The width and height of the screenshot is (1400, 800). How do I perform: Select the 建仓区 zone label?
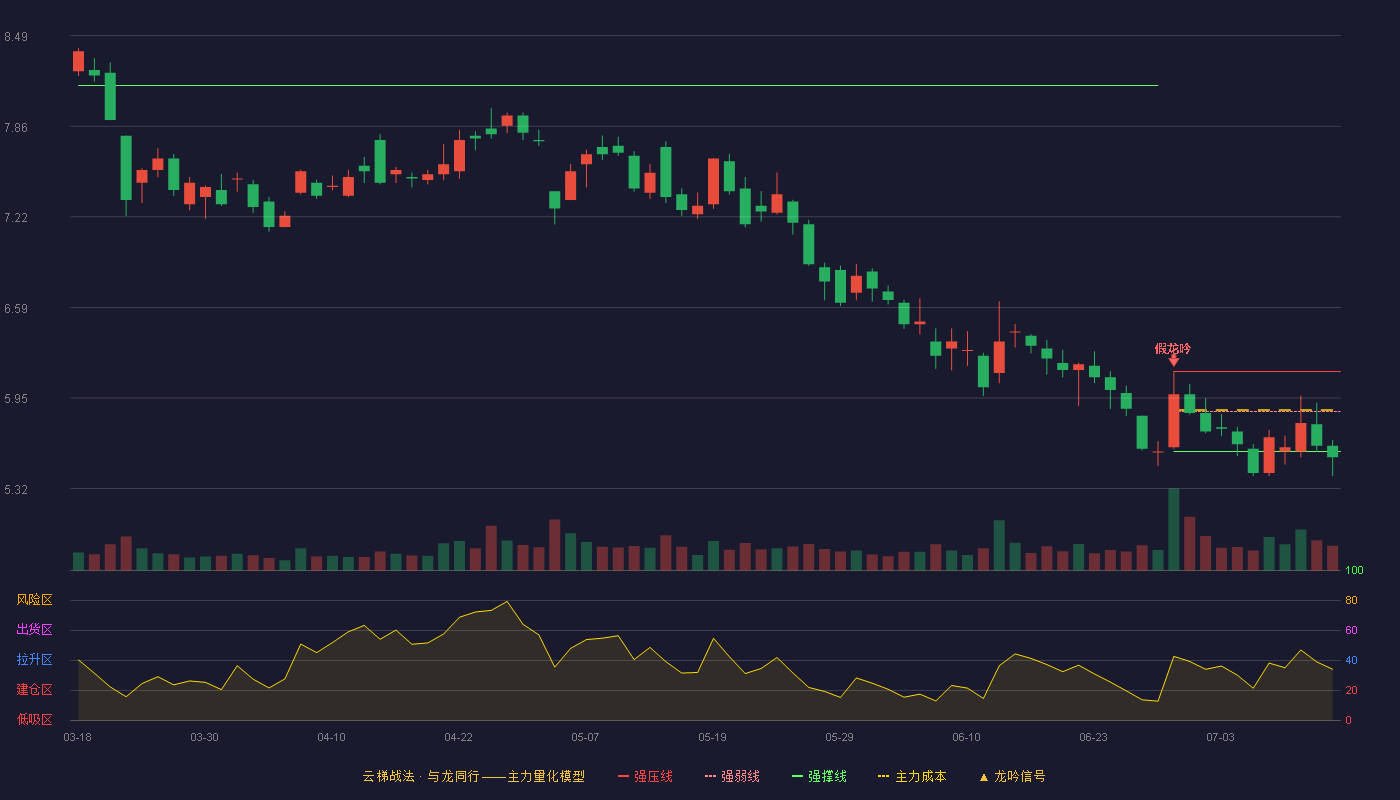click(34, 690)
